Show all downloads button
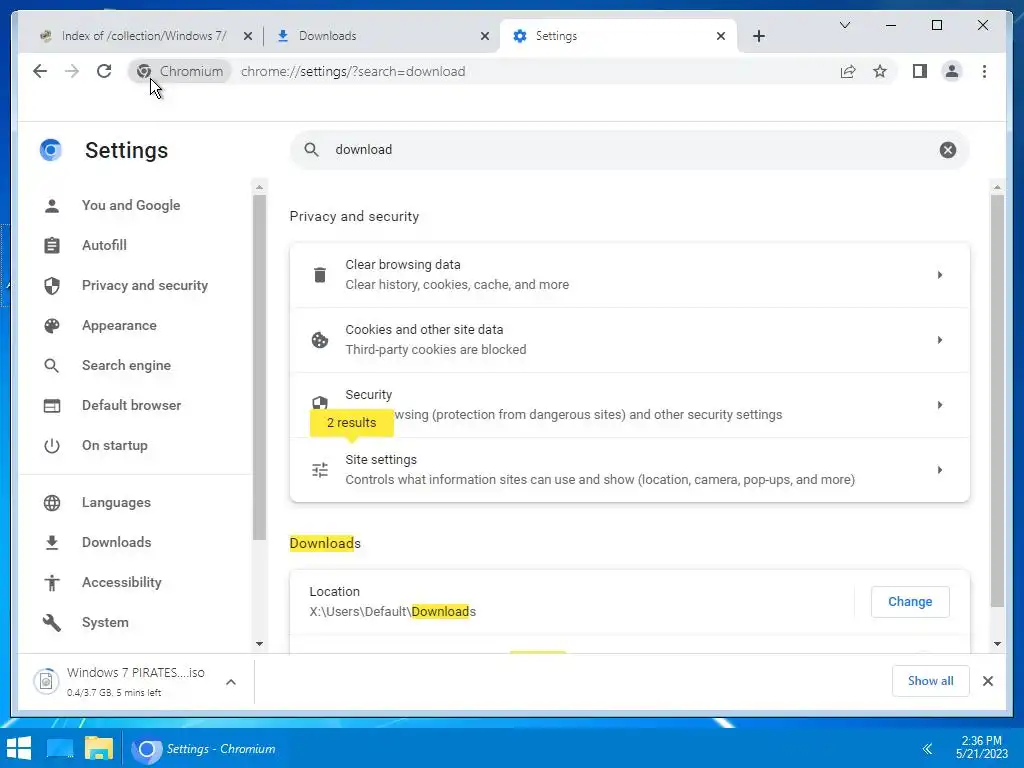 [930, 680]
